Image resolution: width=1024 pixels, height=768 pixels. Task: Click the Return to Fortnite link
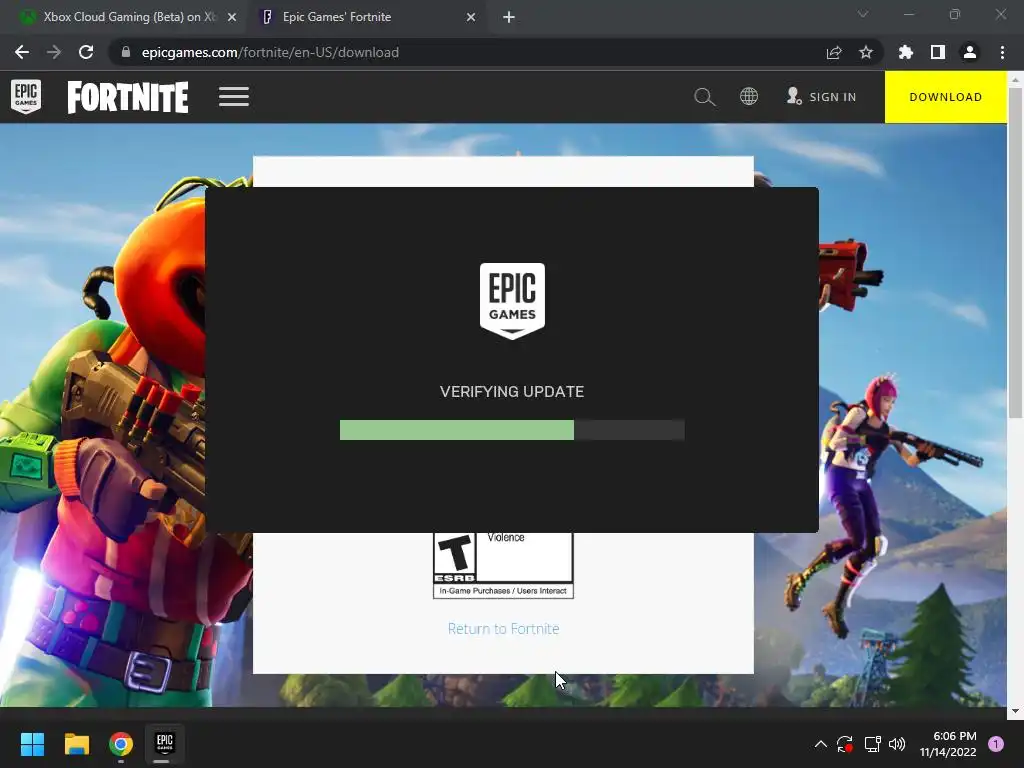click(x=504, y=628)
